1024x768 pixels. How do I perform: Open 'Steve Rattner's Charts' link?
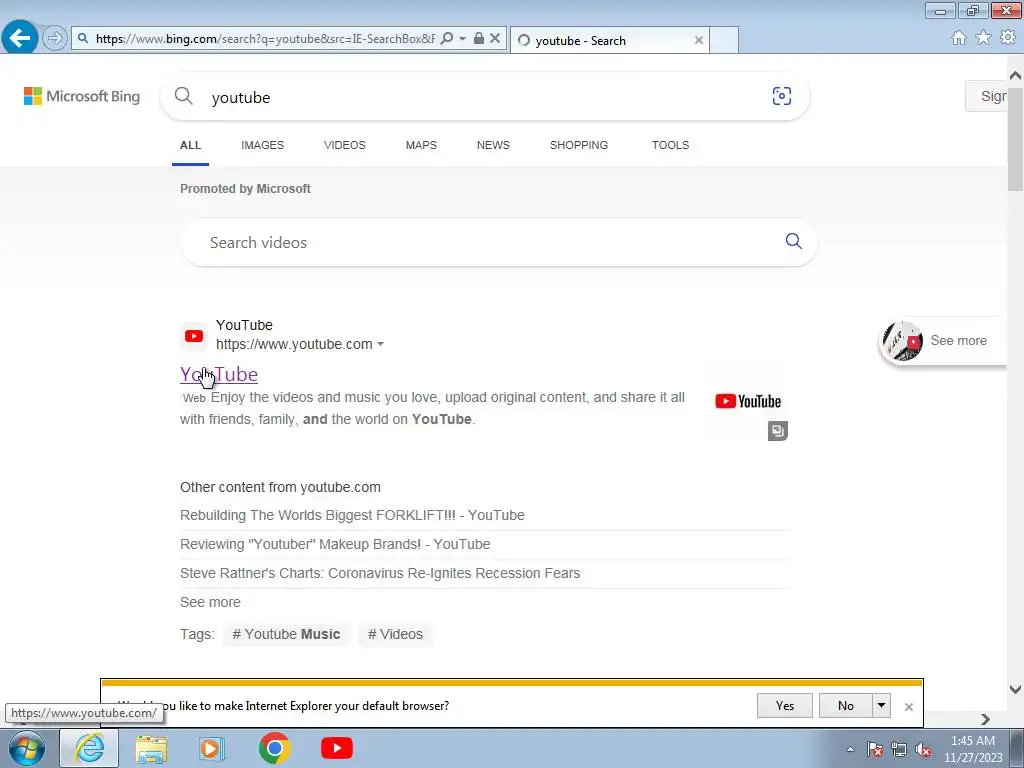[380, 573]
